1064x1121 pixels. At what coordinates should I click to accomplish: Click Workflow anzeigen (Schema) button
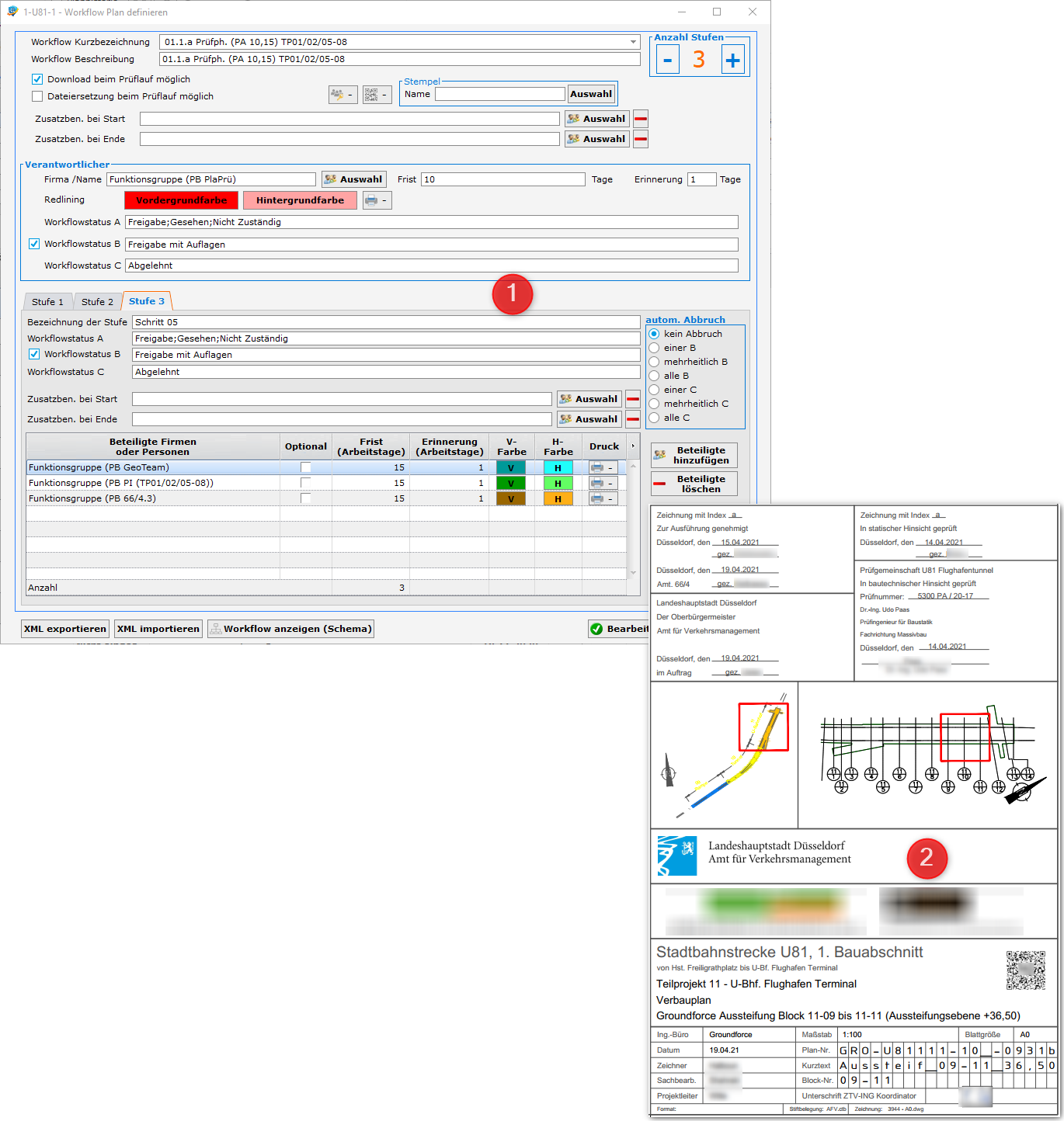291,629
